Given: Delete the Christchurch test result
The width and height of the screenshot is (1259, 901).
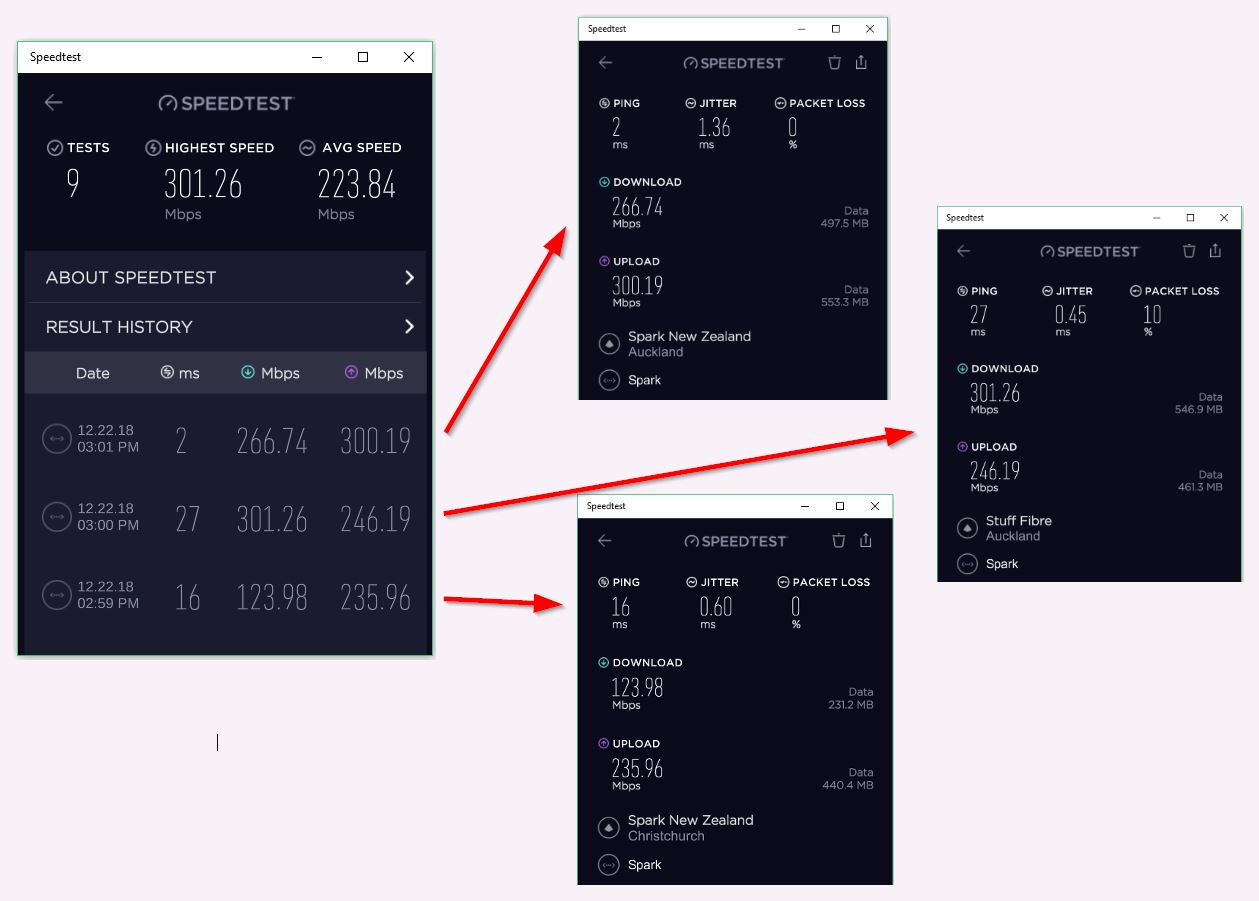Looking at the screenshot, I should tap(838, 541).
